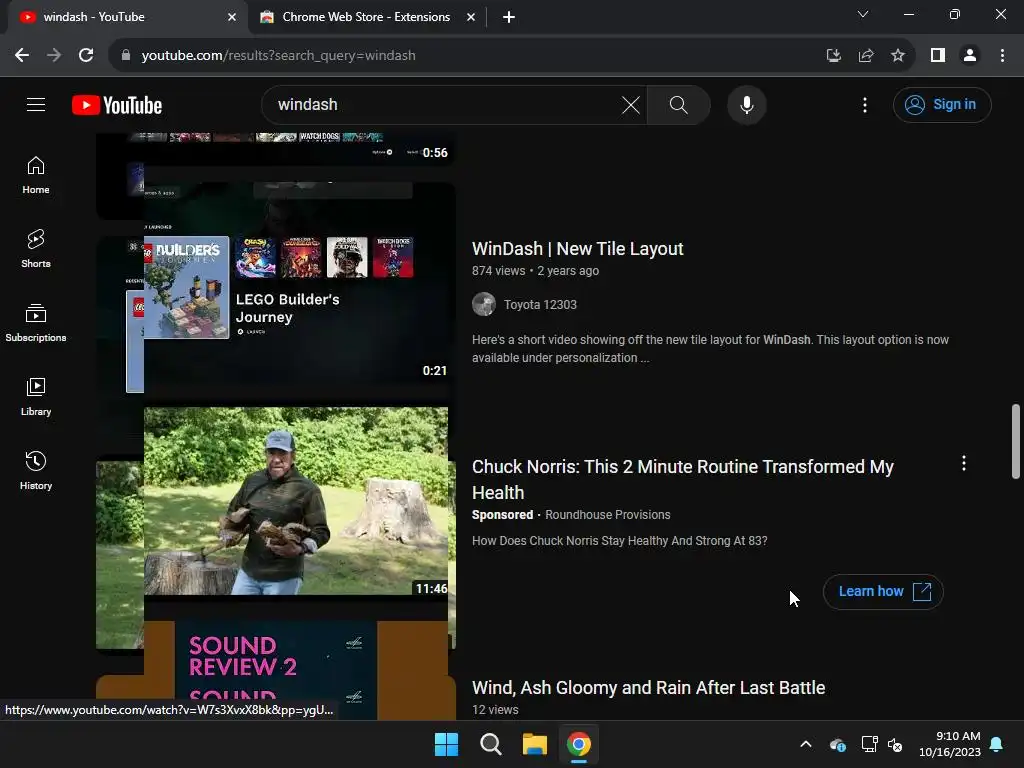Click Sign in button

point(942,104)
